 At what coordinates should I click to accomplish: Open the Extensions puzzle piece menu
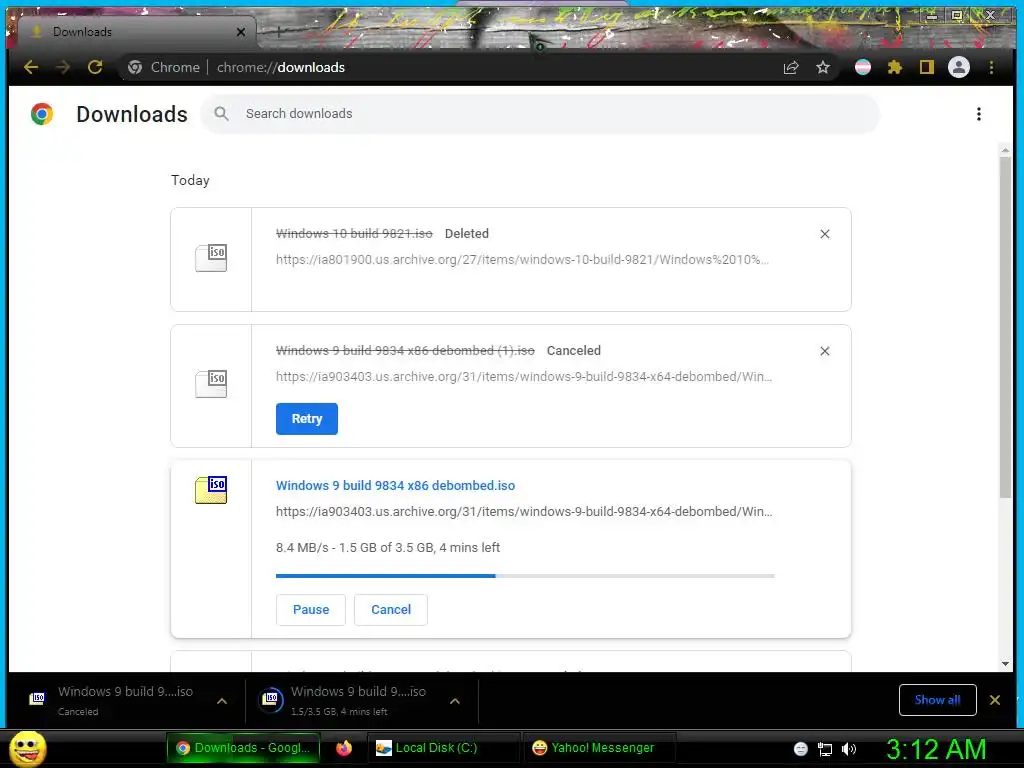[895, 67]
